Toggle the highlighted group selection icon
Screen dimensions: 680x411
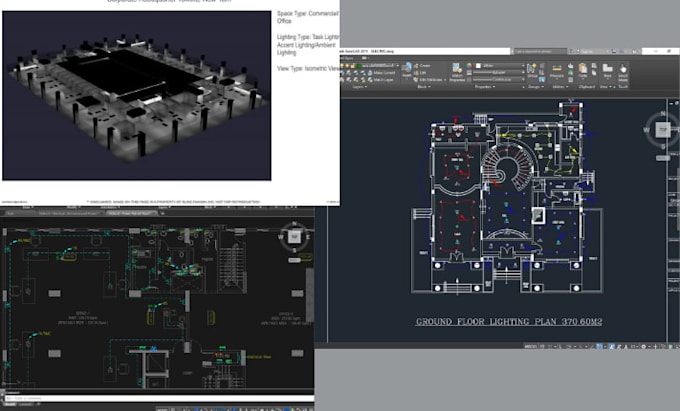pos(542,79)
